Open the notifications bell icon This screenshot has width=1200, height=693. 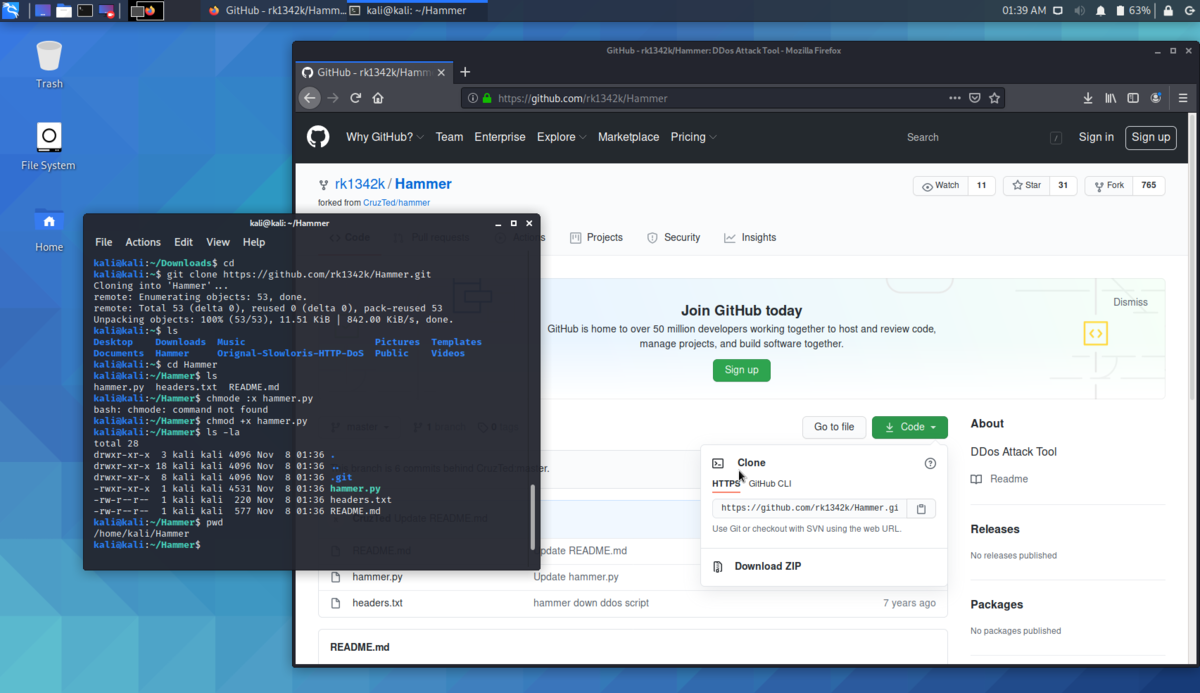(1100, 11)
